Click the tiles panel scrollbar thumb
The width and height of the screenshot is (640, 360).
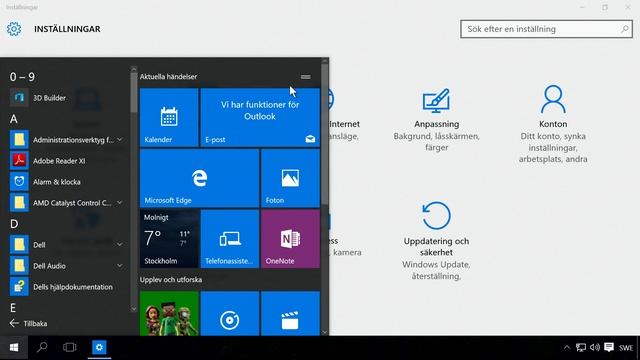click(325, 133)
